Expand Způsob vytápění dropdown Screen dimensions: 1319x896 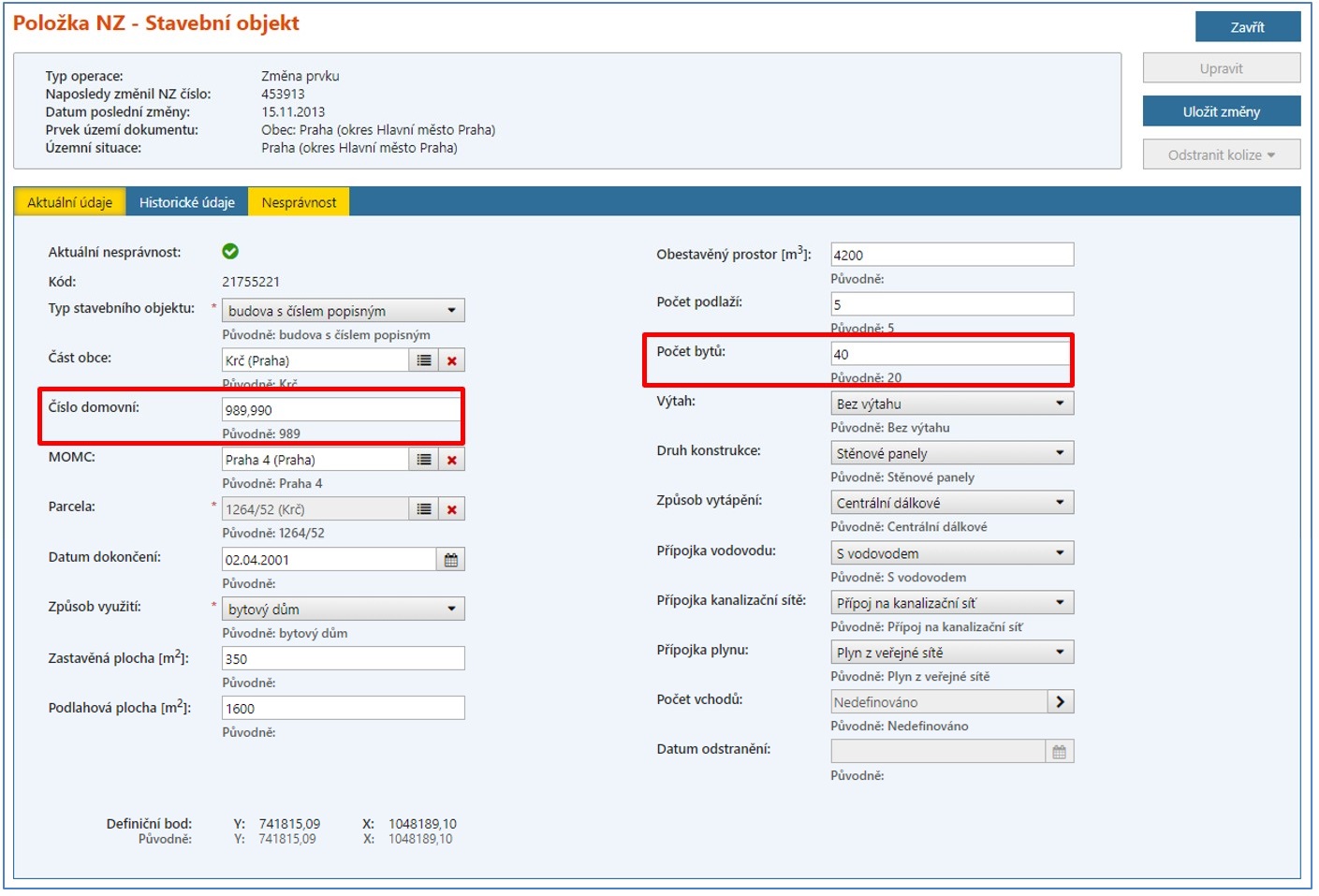[x=952, y=503]
